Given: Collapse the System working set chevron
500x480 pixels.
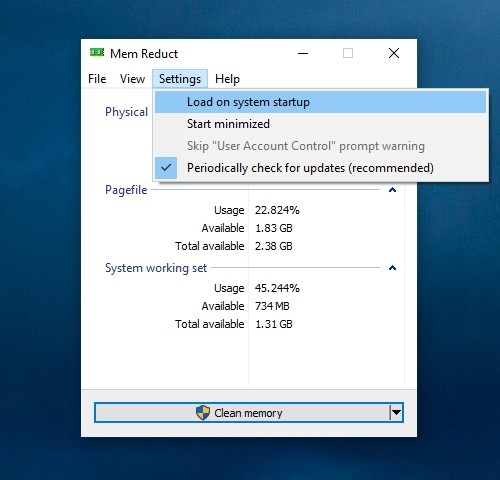Looking at the screenshot, I should pyautogui.click(x=392, y=268).
